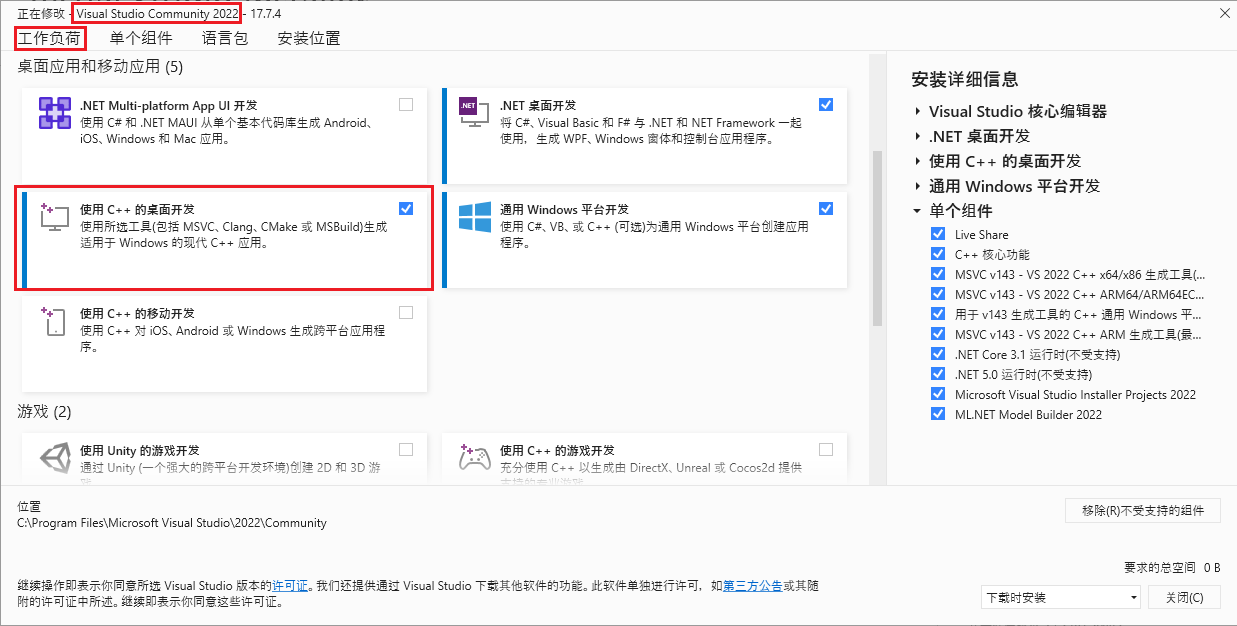Click the Windows logo icon for 通用 Windows 平台开发
The height and width of the screenshot is (626, 1237).
pos(474,217)
